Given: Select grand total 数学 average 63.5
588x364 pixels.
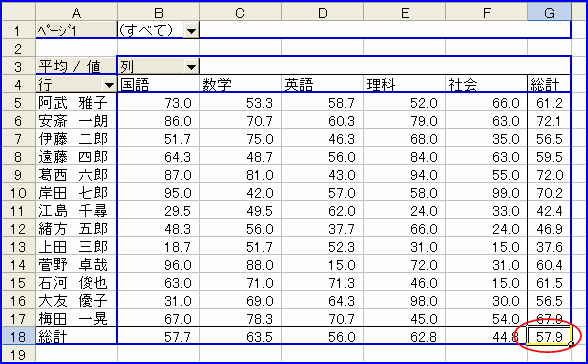Looking at the screenshot, I should (x=240, y=337).
